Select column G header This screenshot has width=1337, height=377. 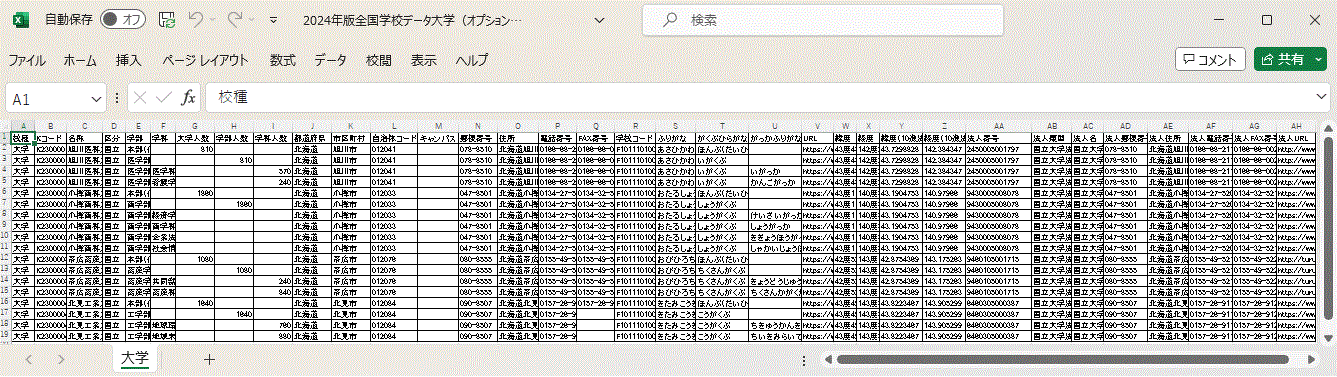click(194, 126)
